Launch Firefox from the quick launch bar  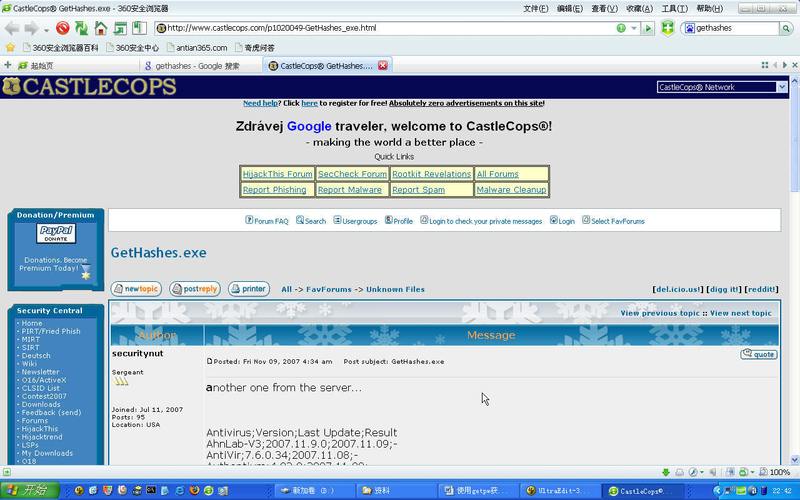click(x=194, y=490)
